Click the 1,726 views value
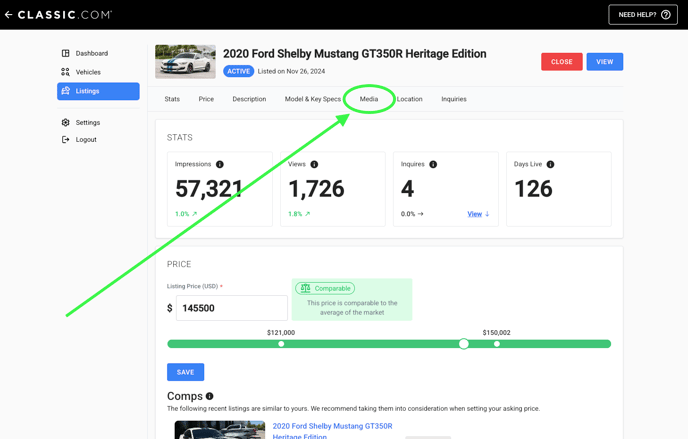Image resolution: width=688 pixels, height=439 pixels. point(316,189)
